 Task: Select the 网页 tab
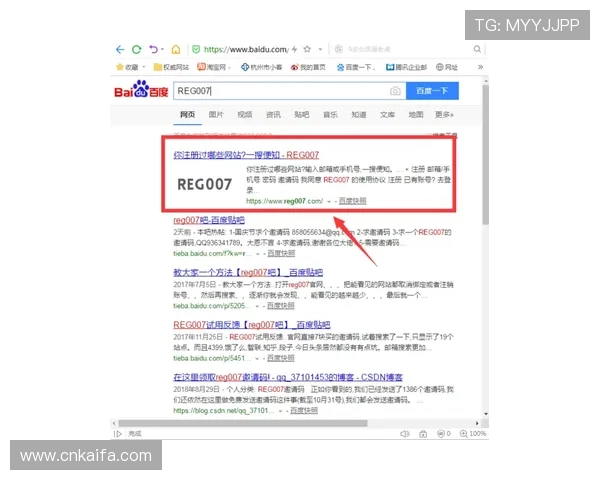[x=188, y=114]
